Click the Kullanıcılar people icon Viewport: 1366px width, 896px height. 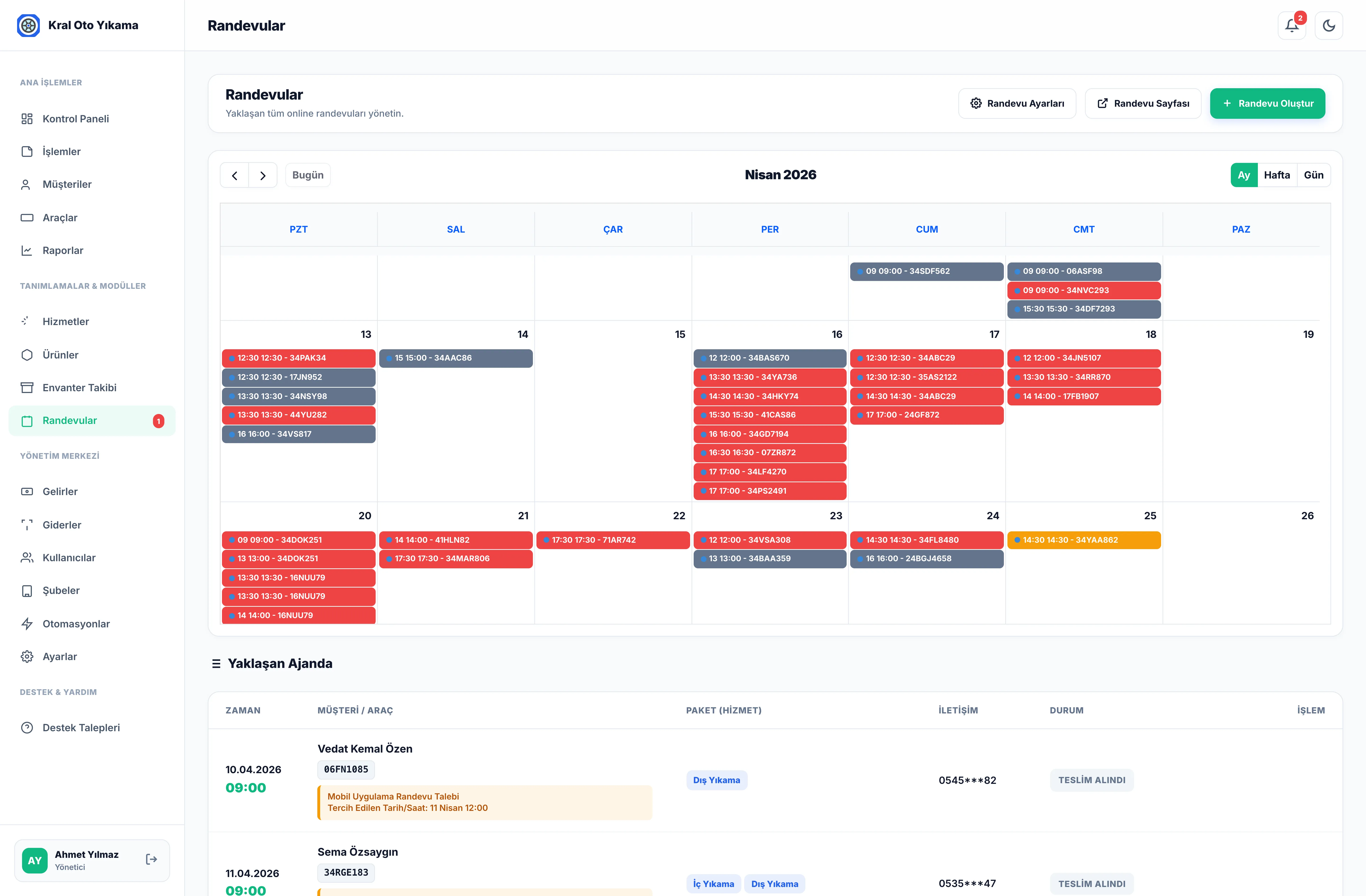tap(27, 557)
